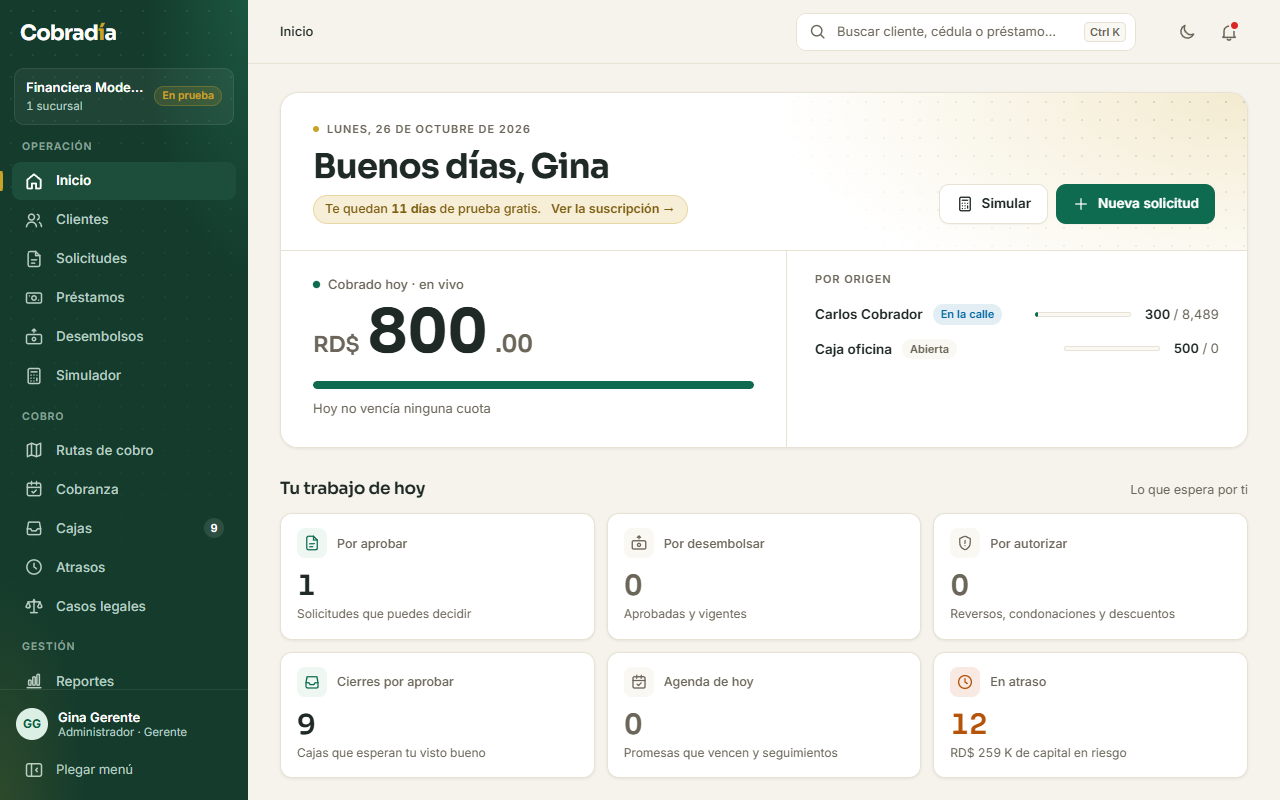Screen dimensions: 1280x800
Task: Click the Reportes chart icon
Action: click(34, 682)
